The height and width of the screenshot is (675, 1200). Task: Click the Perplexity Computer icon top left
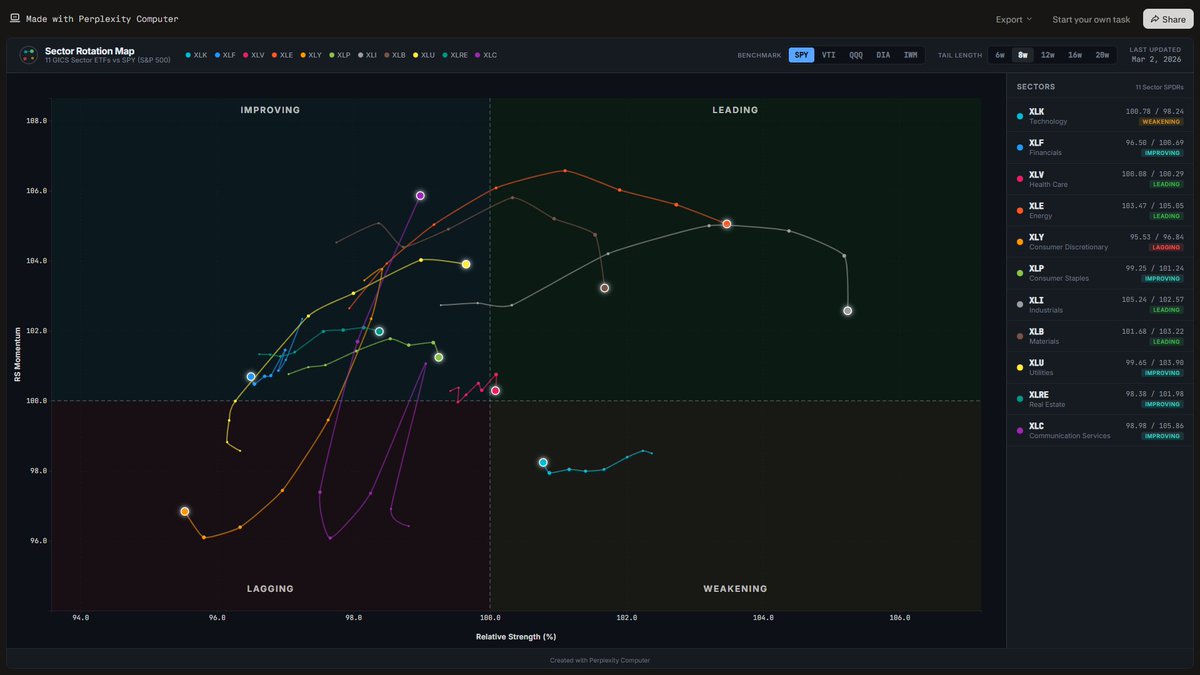14,18
